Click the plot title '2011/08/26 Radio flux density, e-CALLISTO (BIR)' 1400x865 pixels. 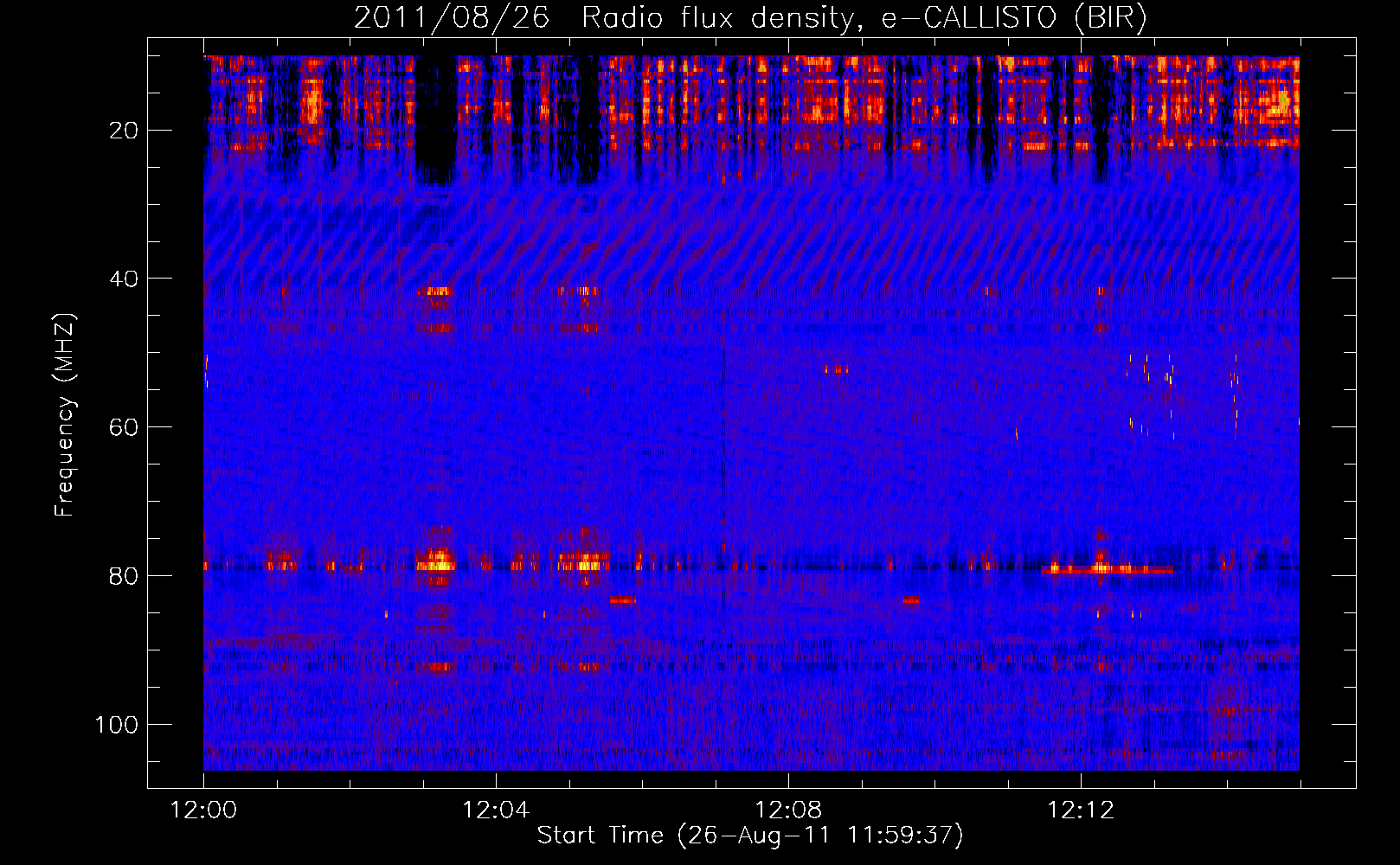[750, 18]
